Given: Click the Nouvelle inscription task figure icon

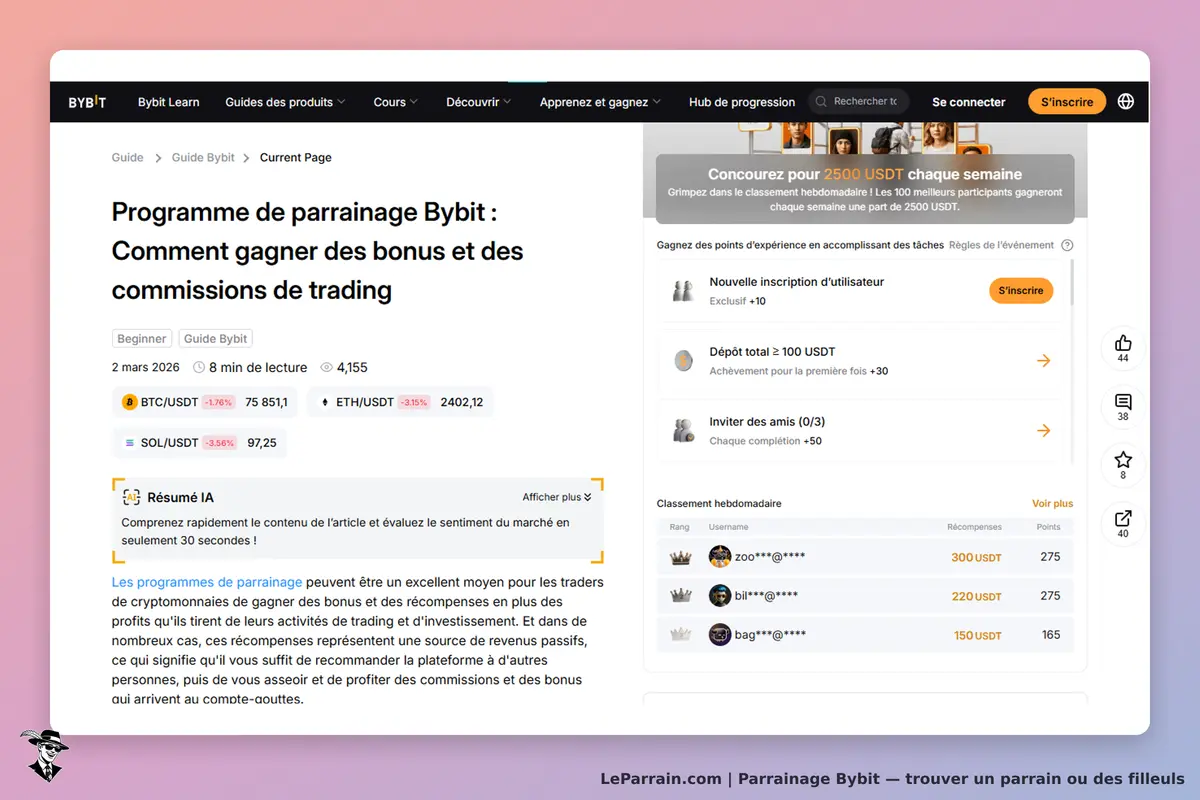Looking at the screenshot, I should coord(683,291).
